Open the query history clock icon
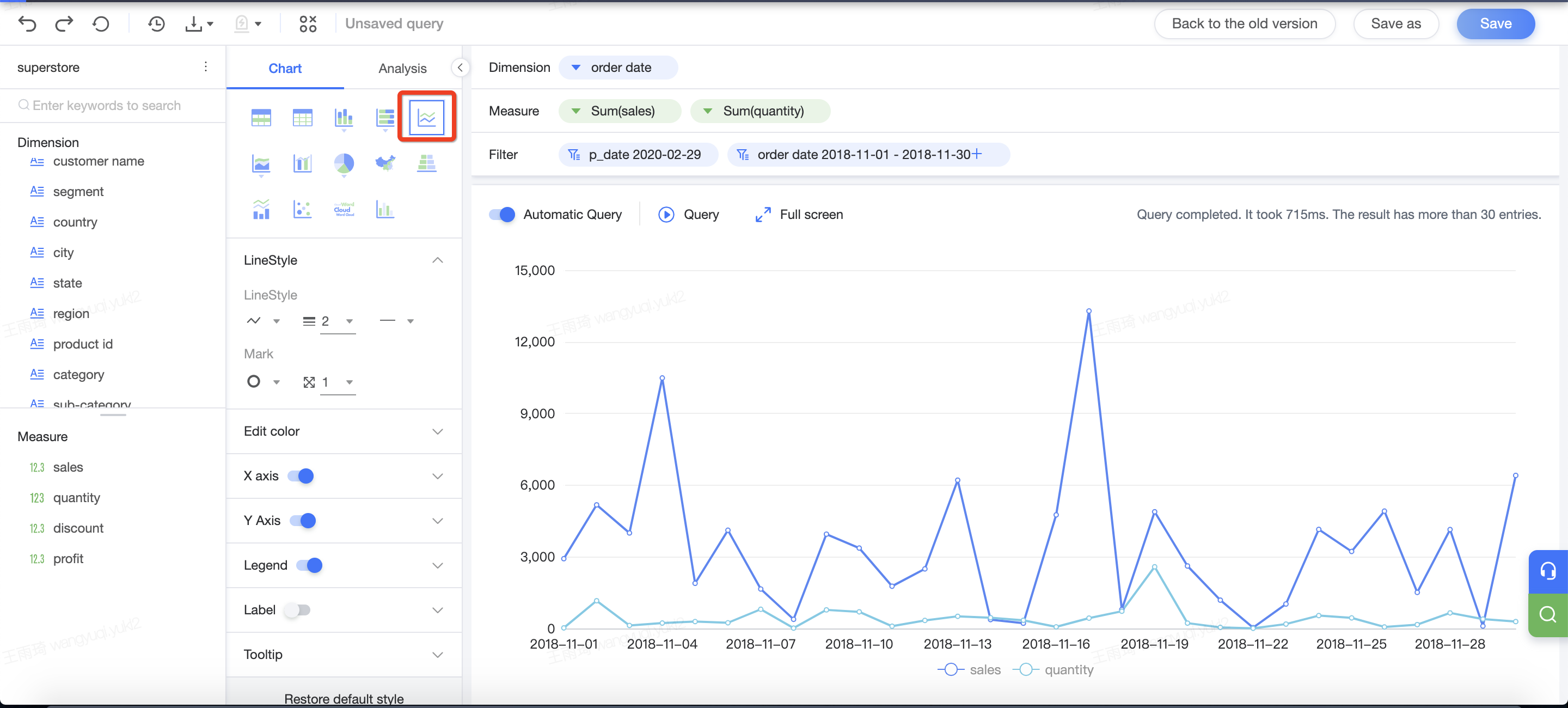This screenshot has height=708, width=1568. [x=156, y=24]
